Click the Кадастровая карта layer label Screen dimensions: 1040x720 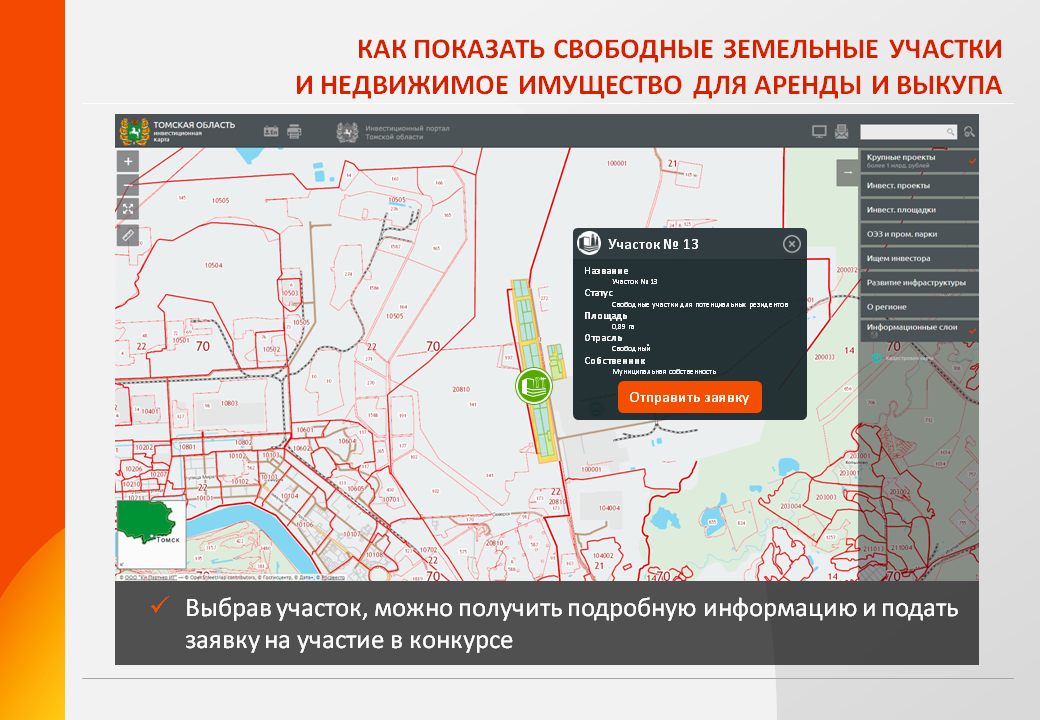pyautogui.click(x=909, y=358)
